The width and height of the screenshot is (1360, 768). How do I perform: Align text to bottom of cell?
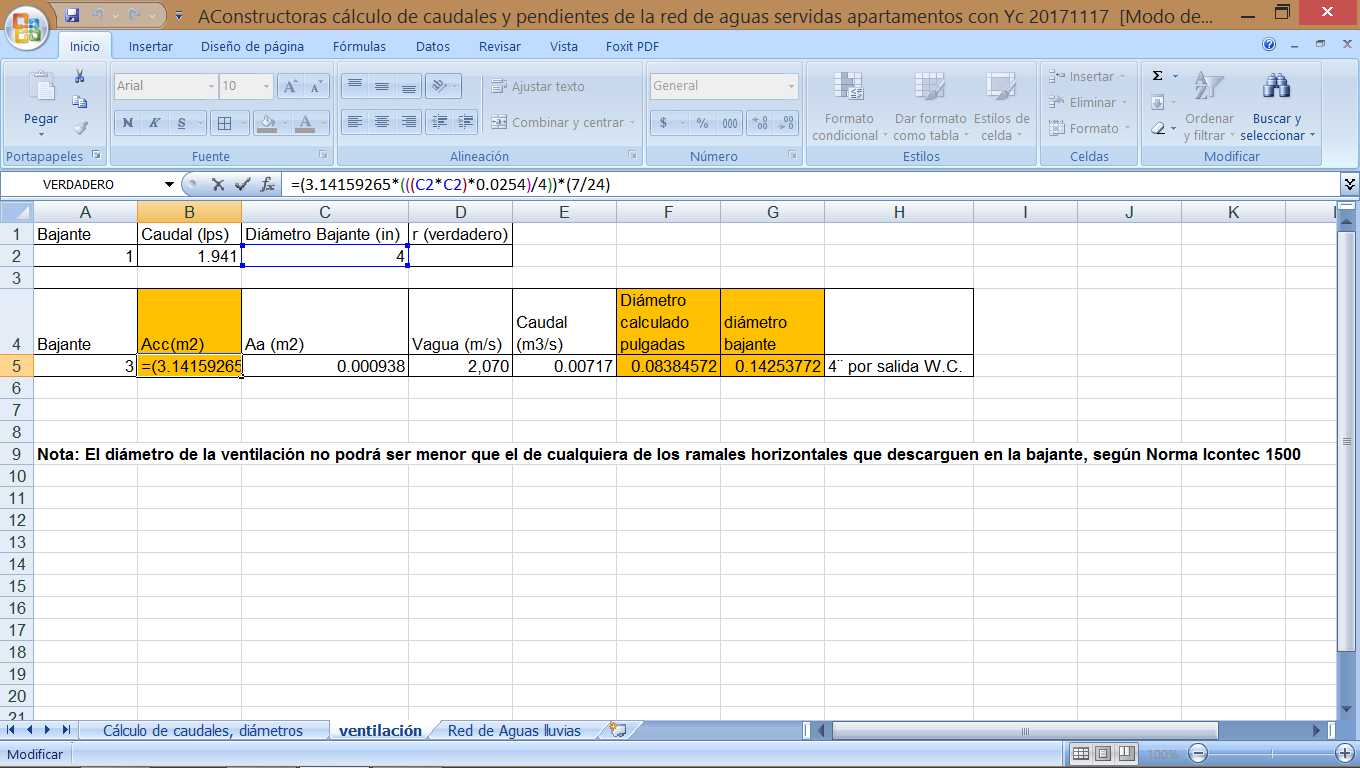tap(408, 86)
